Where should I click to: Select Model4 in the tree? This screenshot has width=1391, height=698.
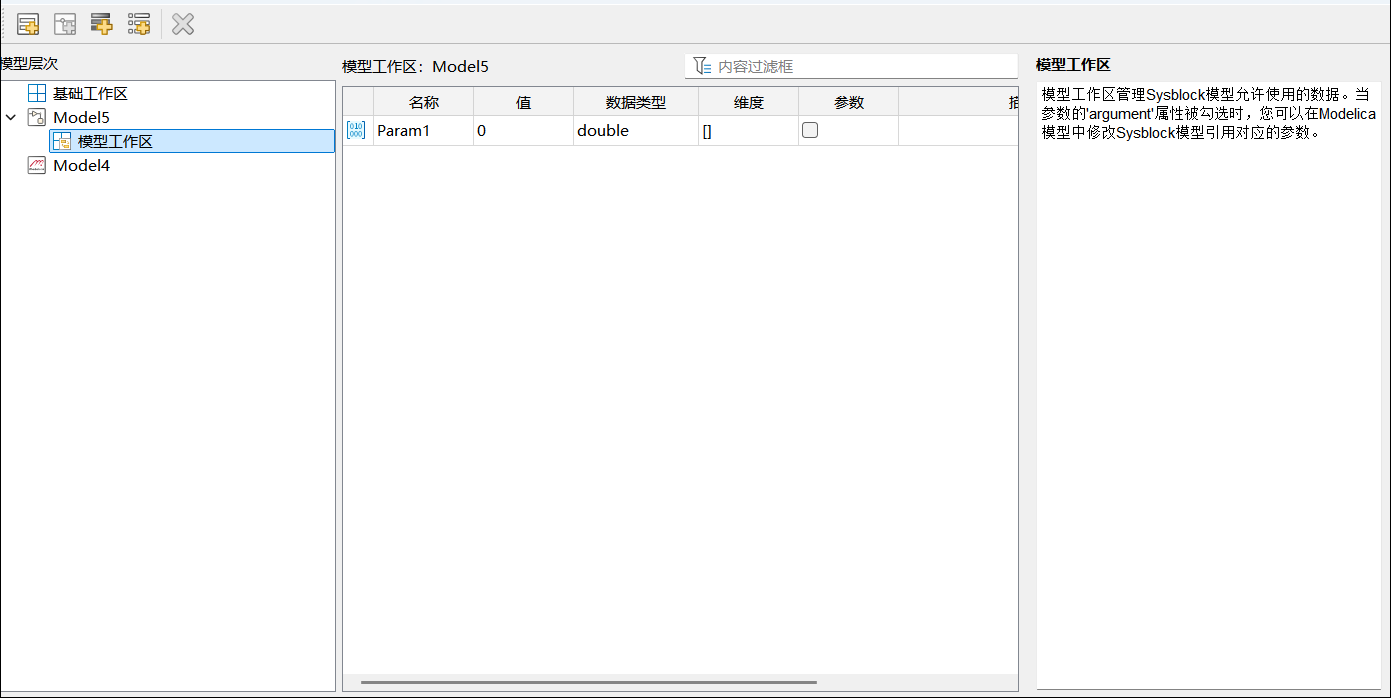pyautogui.click(x=81, y=166)
